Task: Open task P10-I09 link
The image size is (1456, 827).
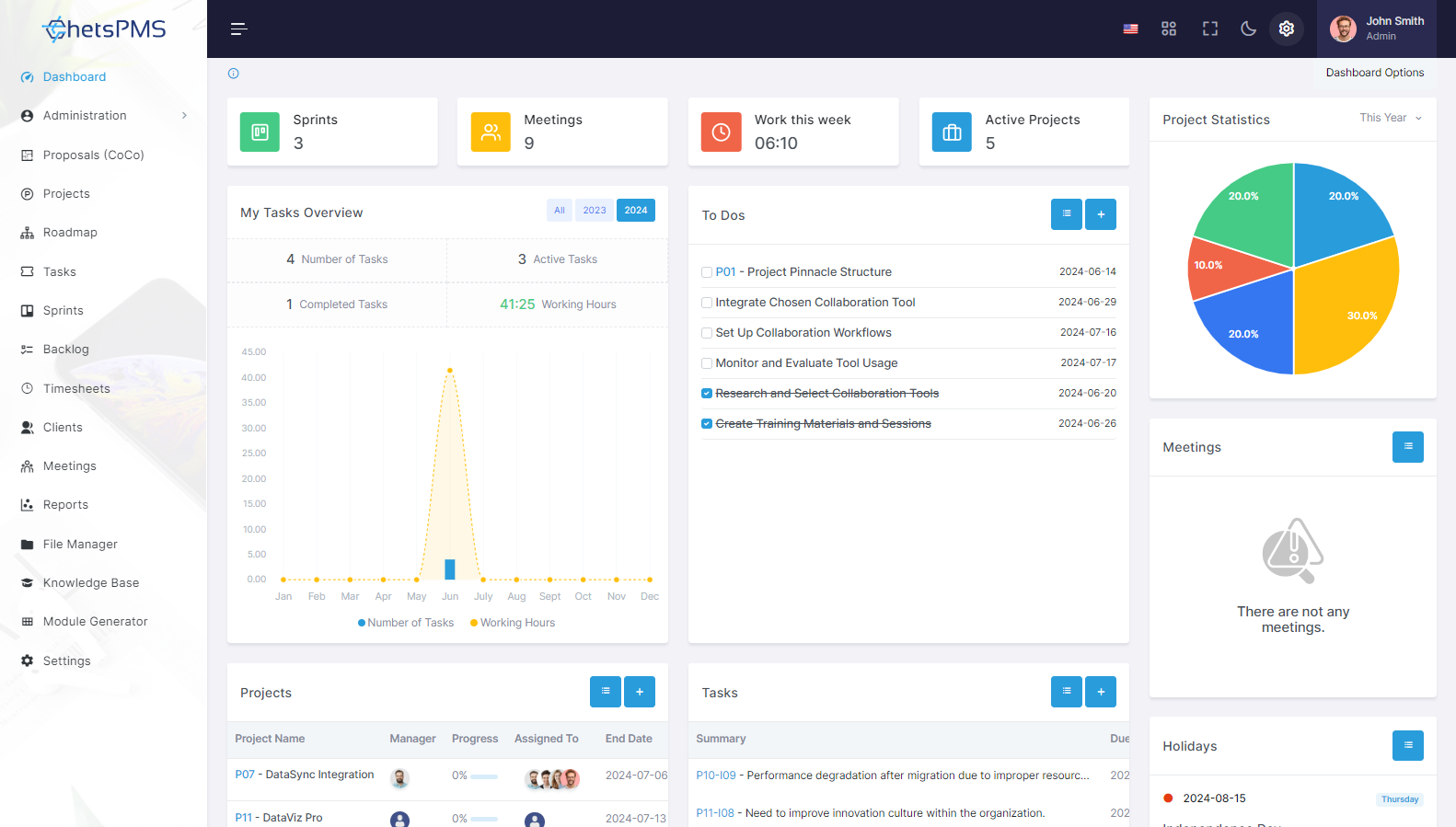Action: click(716, 775)
